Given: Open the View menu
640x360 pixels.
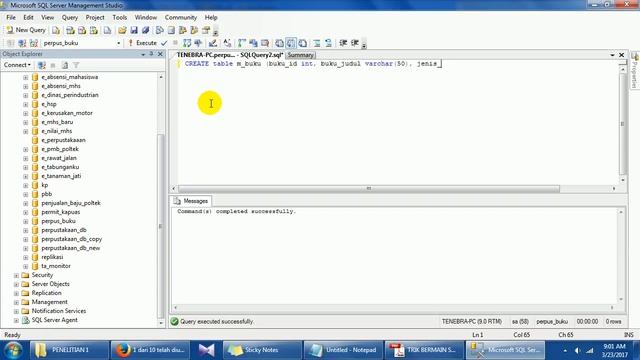Looking at the screenshot, I should (x=47, y=18).
